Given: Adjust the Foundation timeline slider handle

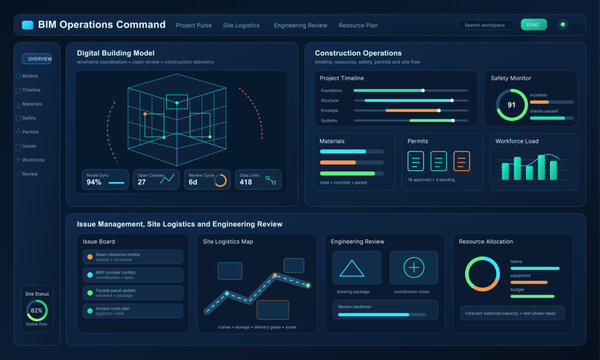Looking at the screenshot, I should (423, 91).
